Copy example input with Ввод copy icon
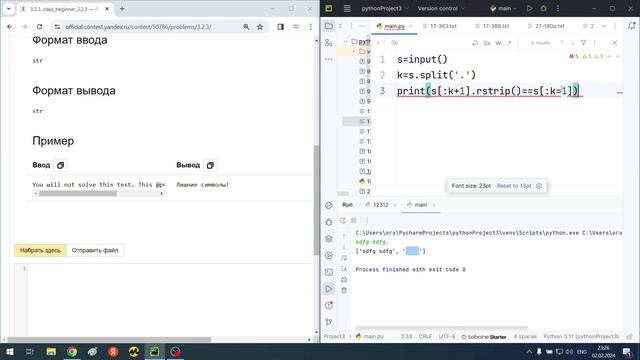Viewport: 640px width, 360px height. coord(60,165)
